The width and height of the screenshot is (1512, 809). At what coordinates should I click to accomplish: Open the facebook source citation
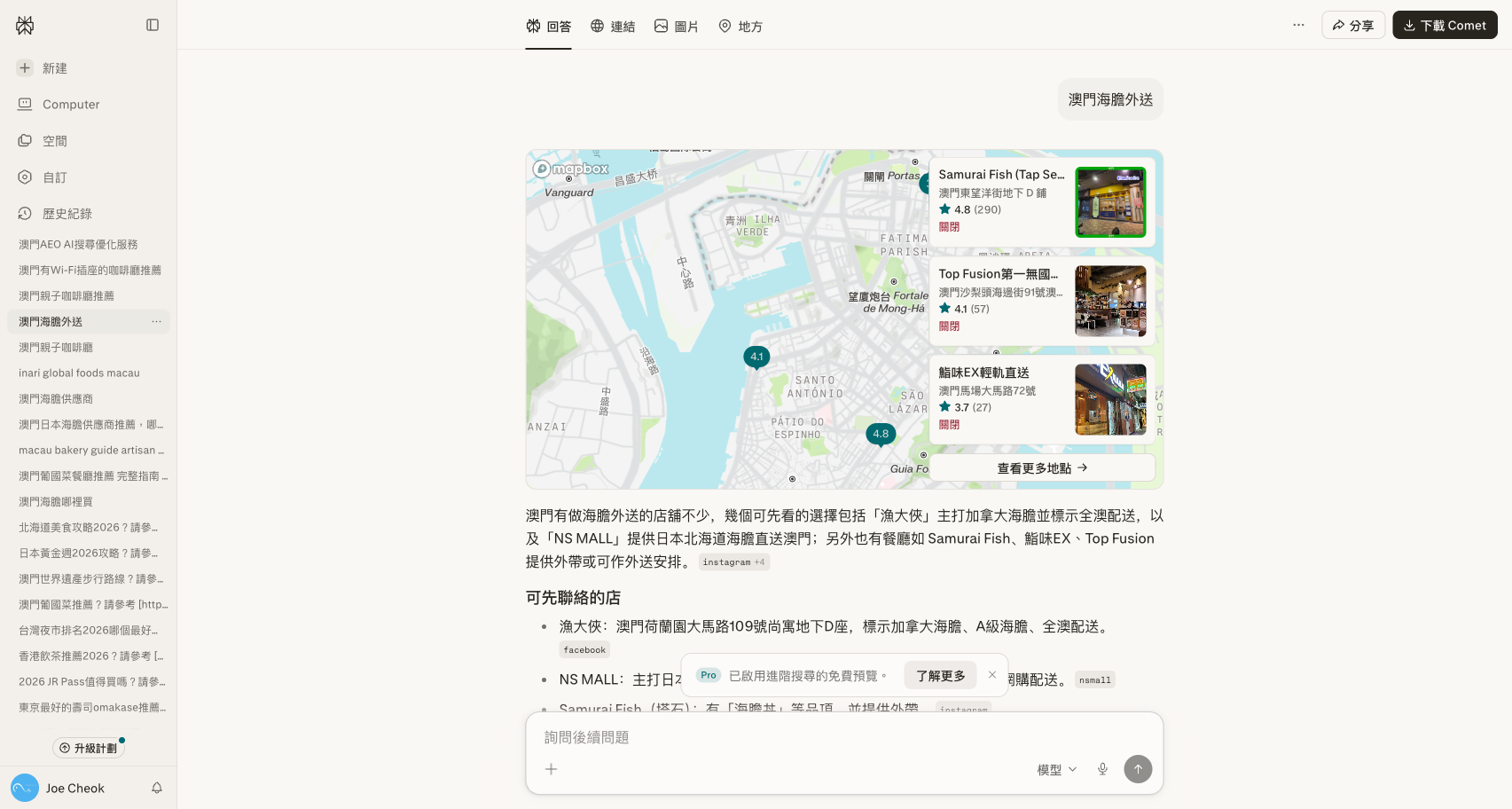[x=584, y=649]
